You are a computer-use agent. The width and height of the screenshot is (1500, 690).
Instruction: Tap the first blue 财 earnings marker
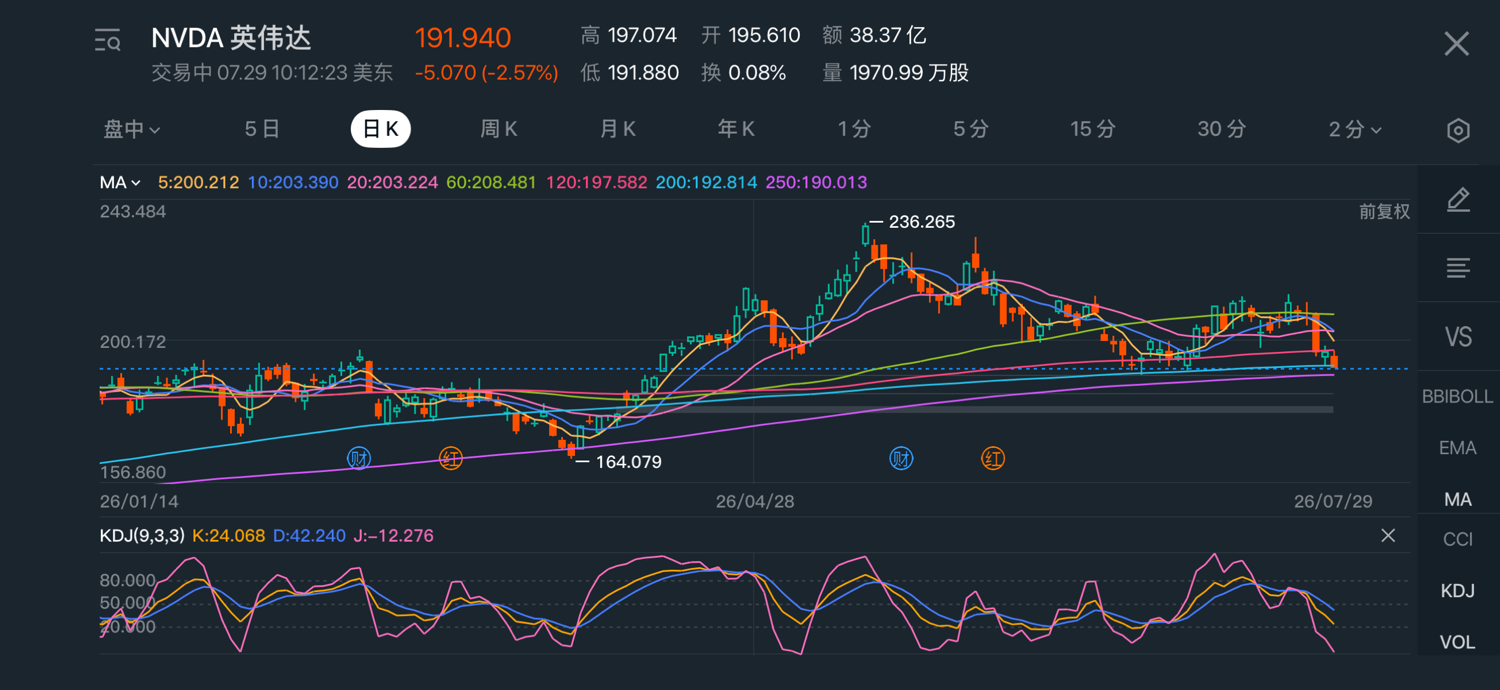pyautogui.click(x=359, y=459)
